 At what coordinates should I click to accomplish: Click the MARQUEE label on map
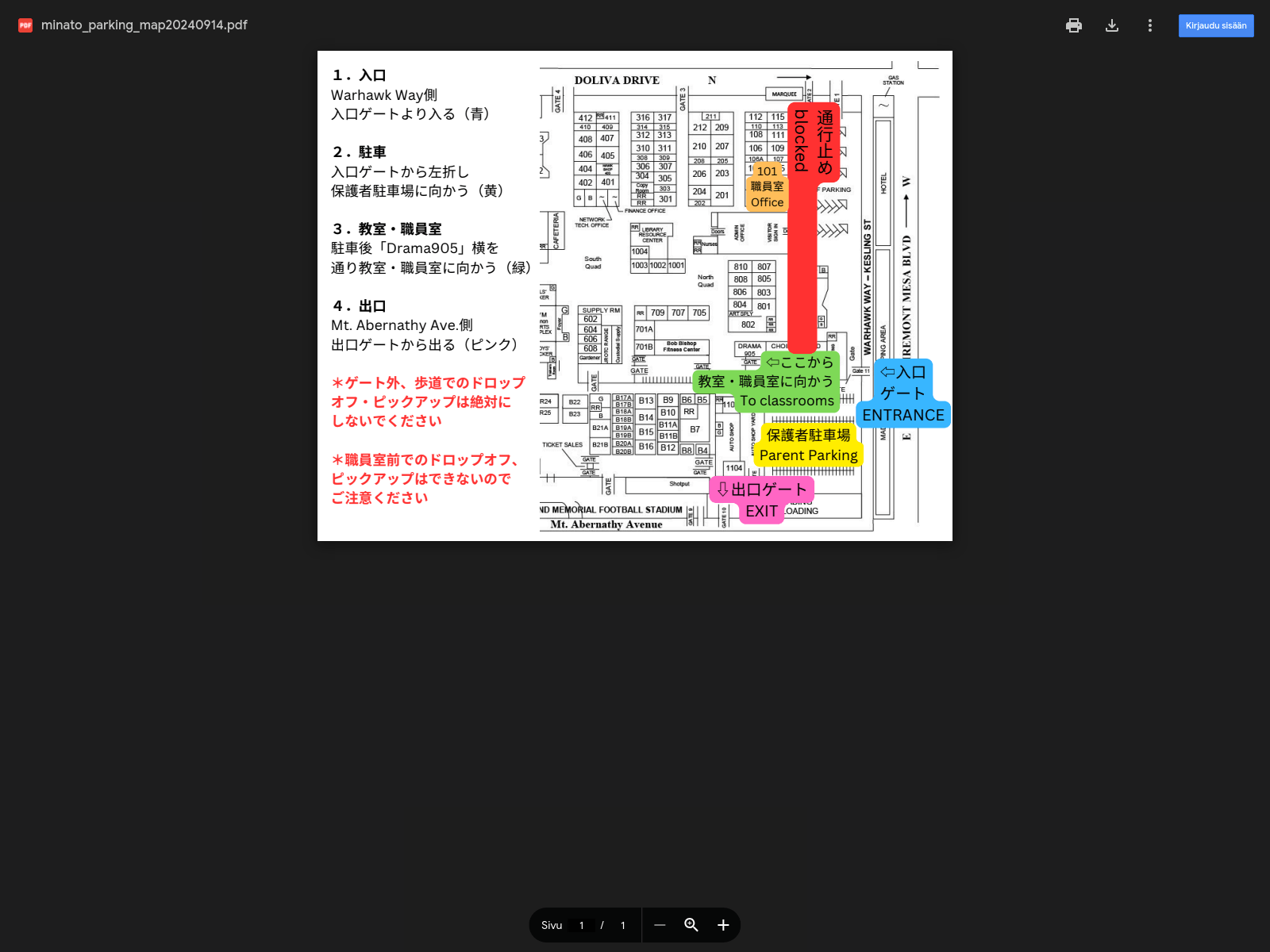click(784, 94)
